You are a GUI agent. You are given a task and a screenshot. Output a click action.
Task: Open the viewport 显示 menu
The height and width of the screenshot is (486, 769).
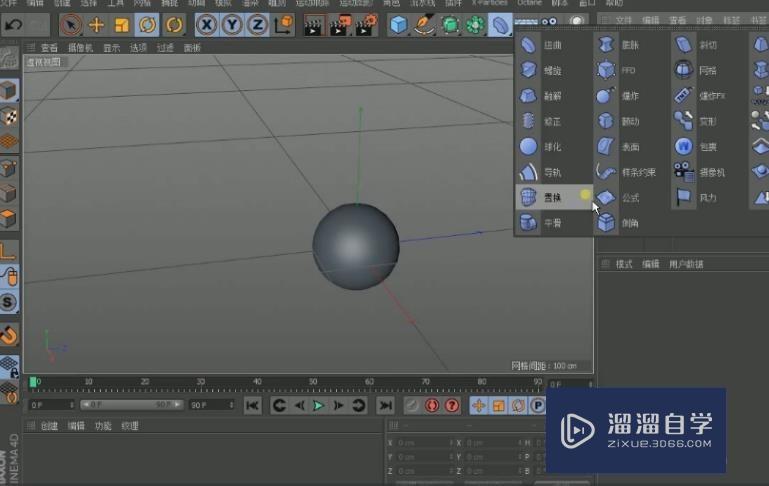pos(111,47)
